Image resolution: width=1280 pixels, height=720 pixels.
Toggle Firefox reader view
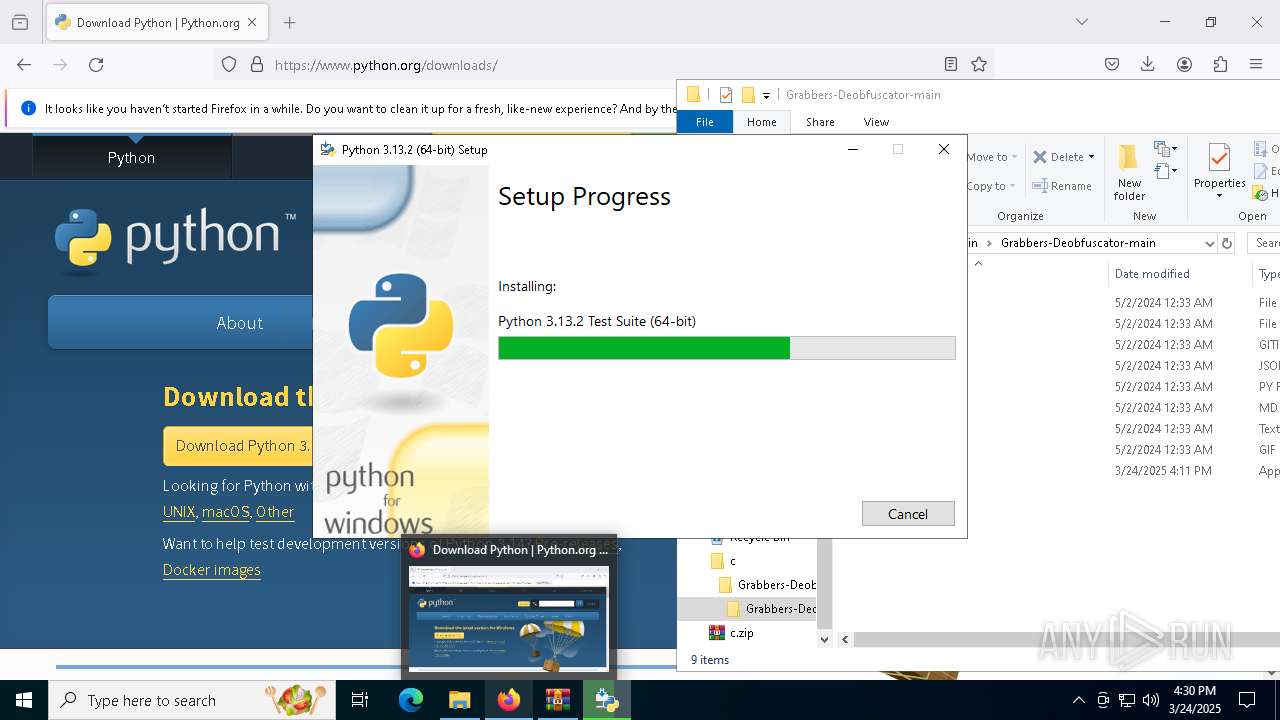(x=951, y=64)
